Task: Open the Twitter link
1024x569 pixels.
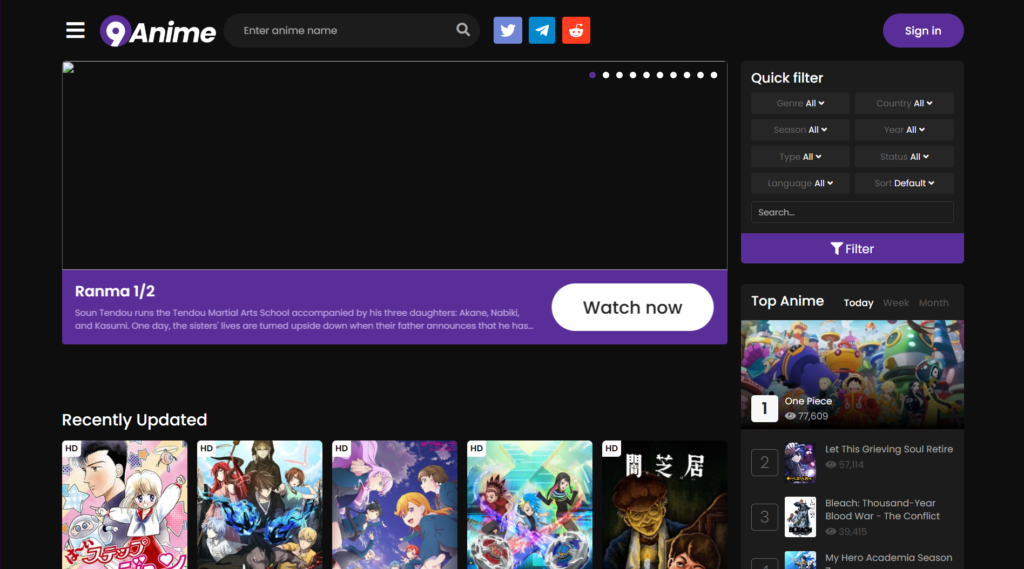Action: click(x=507, y=31)
